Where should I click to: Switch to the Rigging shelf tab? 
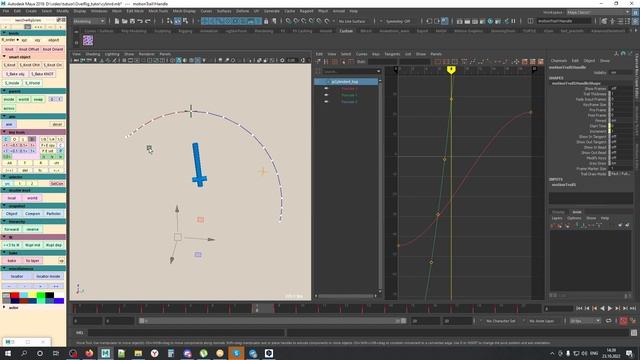point(185,31)
